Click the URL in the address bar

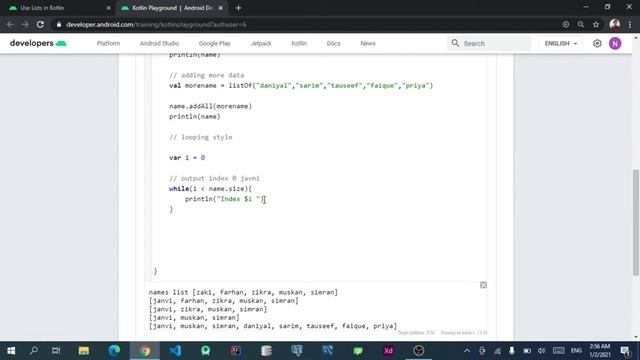click(156, 24)
